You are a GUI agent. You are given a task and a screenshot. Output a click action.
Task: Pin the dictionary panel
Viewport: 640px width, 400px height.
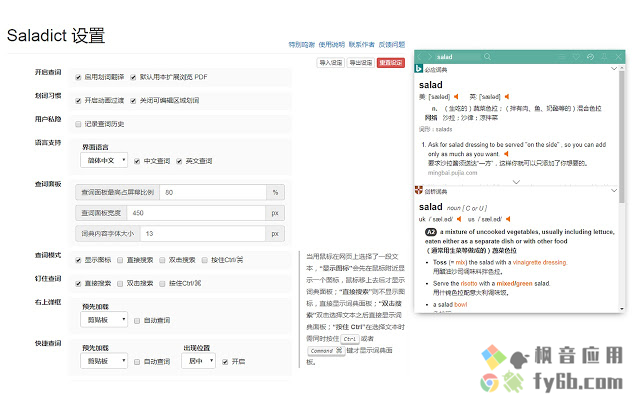click(x=604, y=57)
